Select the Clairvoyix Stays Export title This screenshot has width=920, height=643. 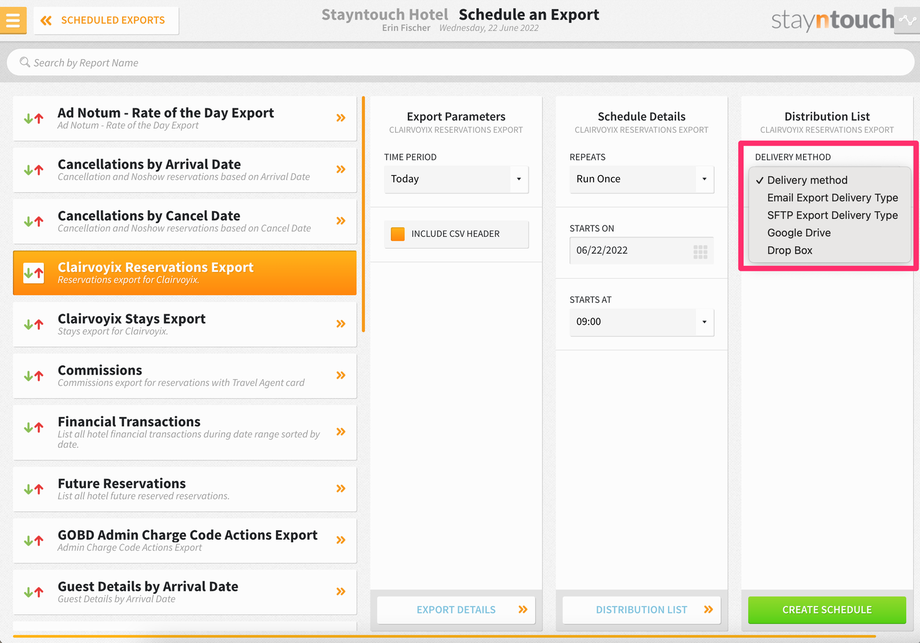click(131, 319)
